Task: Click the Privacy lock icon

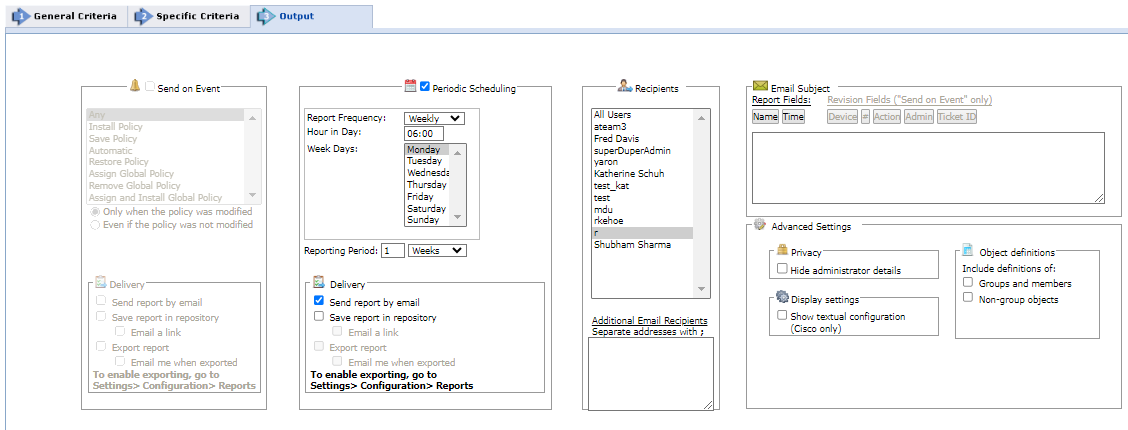Action: click(x=782, y=251)
